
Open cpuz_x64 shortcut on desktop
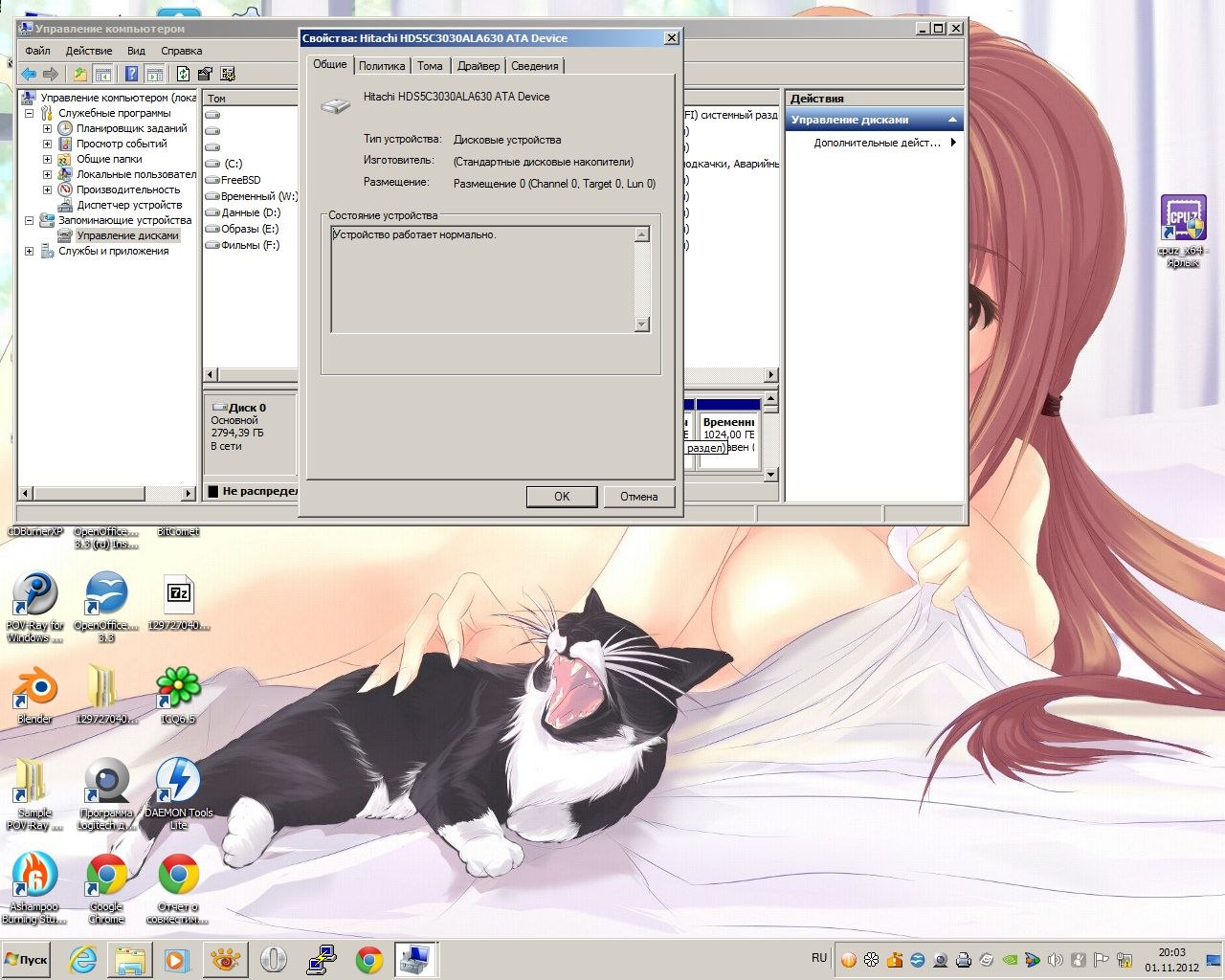point(1183,230)
